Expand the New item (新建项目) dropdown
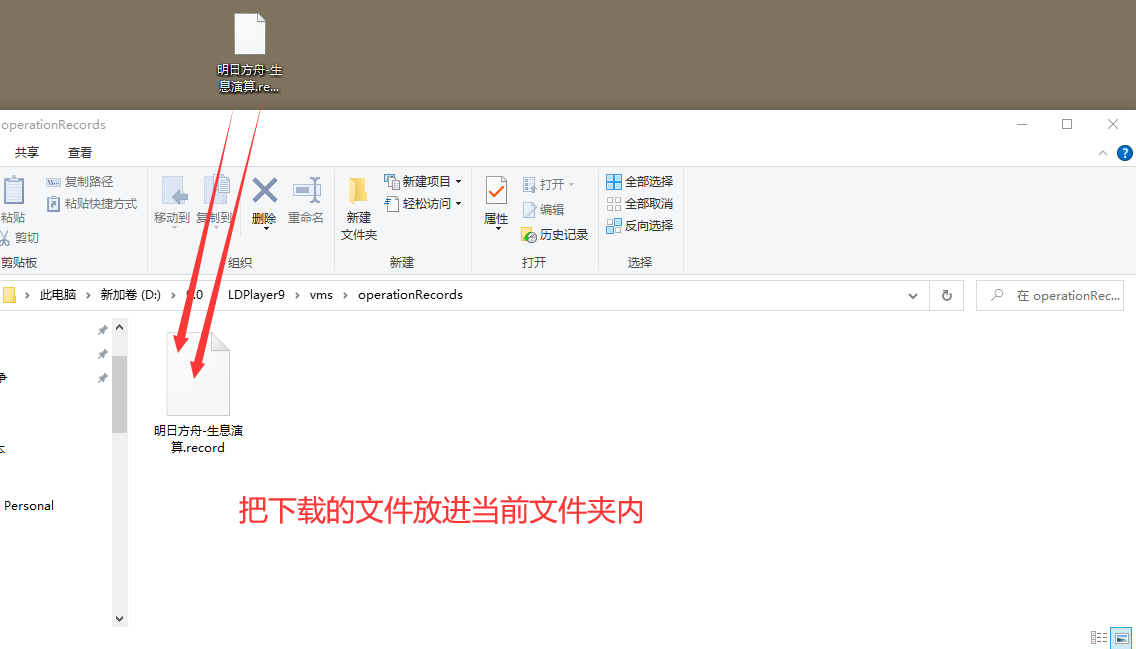The width and height of the screenshot is (1136, 649). [x=424, y=182]
